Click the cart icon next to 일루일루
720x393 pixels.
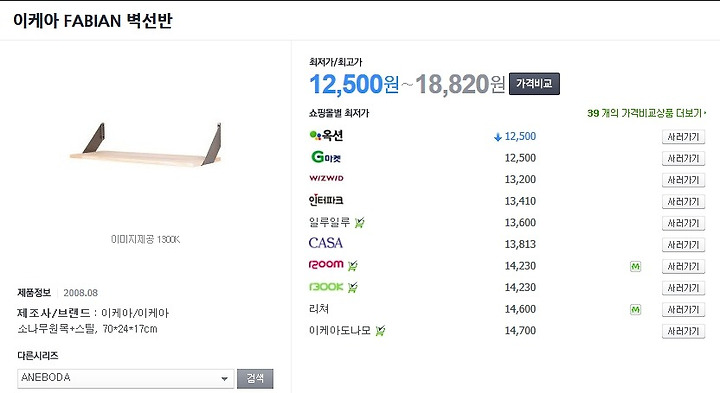[360, 223]
